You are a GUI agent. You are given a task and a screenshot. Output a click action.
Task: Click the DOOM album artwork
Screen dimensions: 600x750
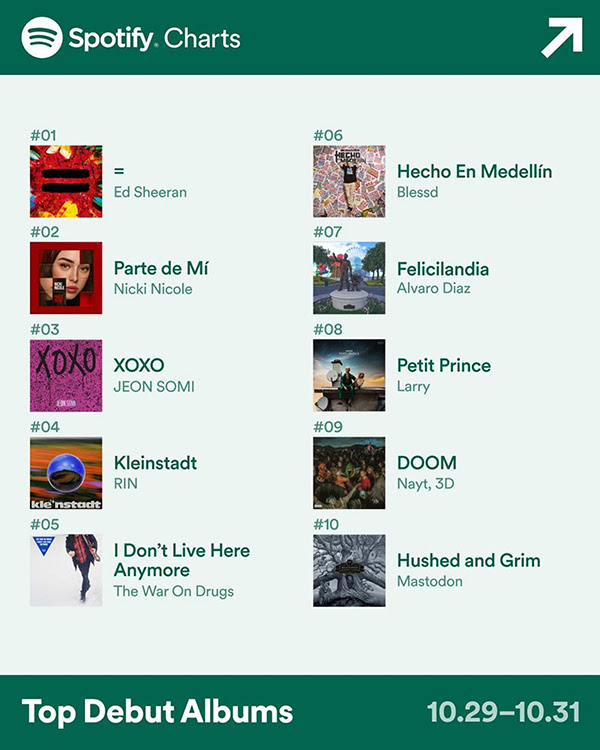pos(349,473)
